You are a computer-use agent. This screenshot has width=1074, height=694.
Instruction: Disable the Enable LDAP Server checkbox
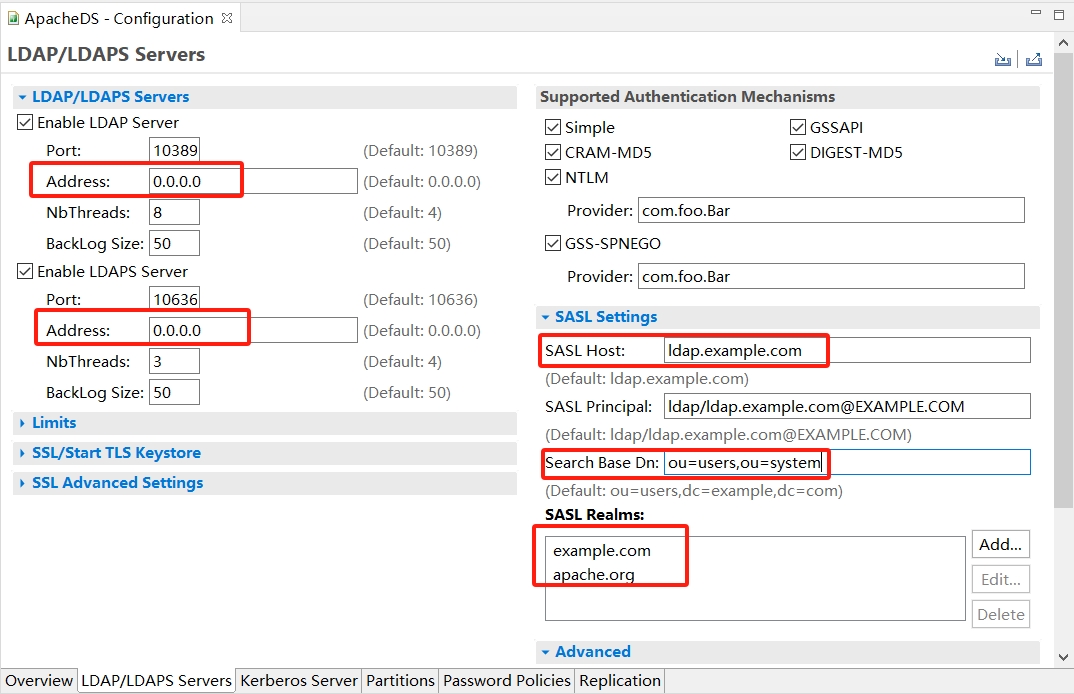25,123
